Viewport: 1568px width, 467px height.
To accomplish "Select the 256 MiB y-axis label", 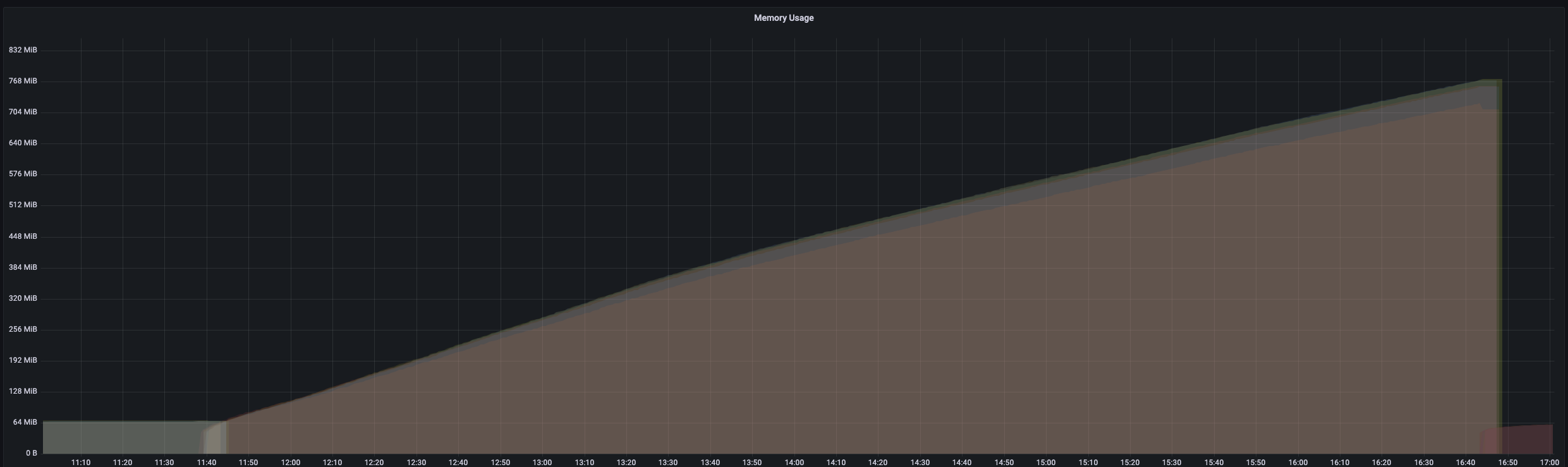I will click(x=23, y=329).
